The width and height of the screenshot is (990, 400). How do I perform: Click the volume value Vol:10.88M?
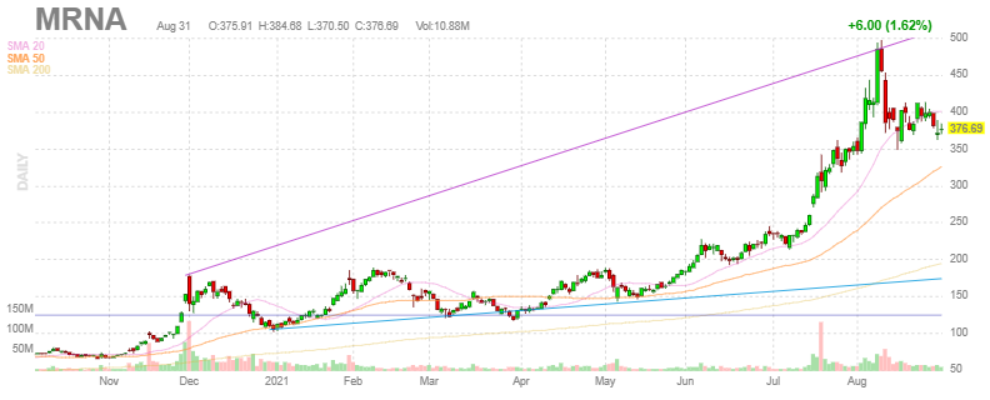(442, 26)
